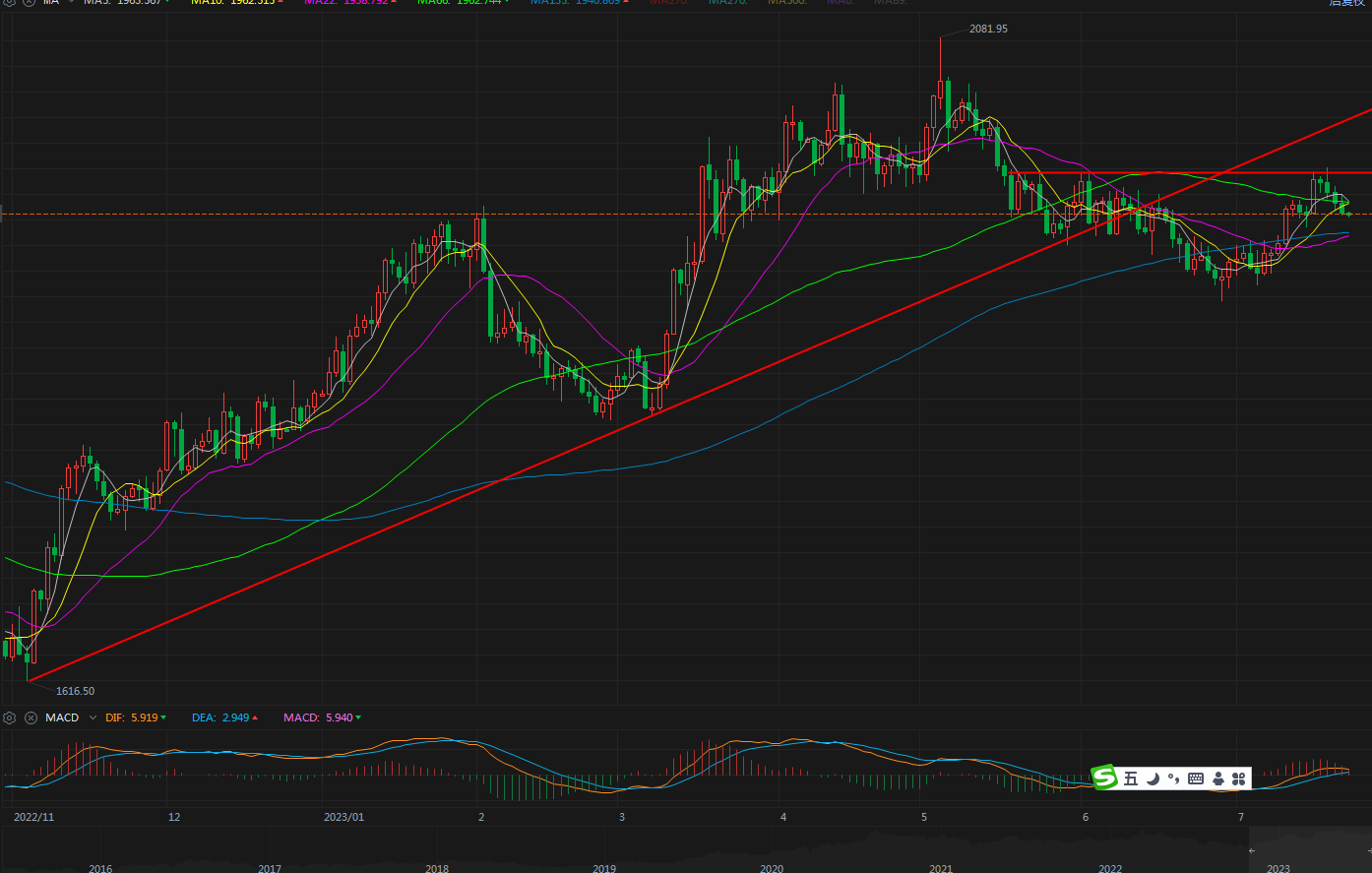1372x873 pixels.
Task: Open the IME toolbox icon
Action: [1239, 779]
